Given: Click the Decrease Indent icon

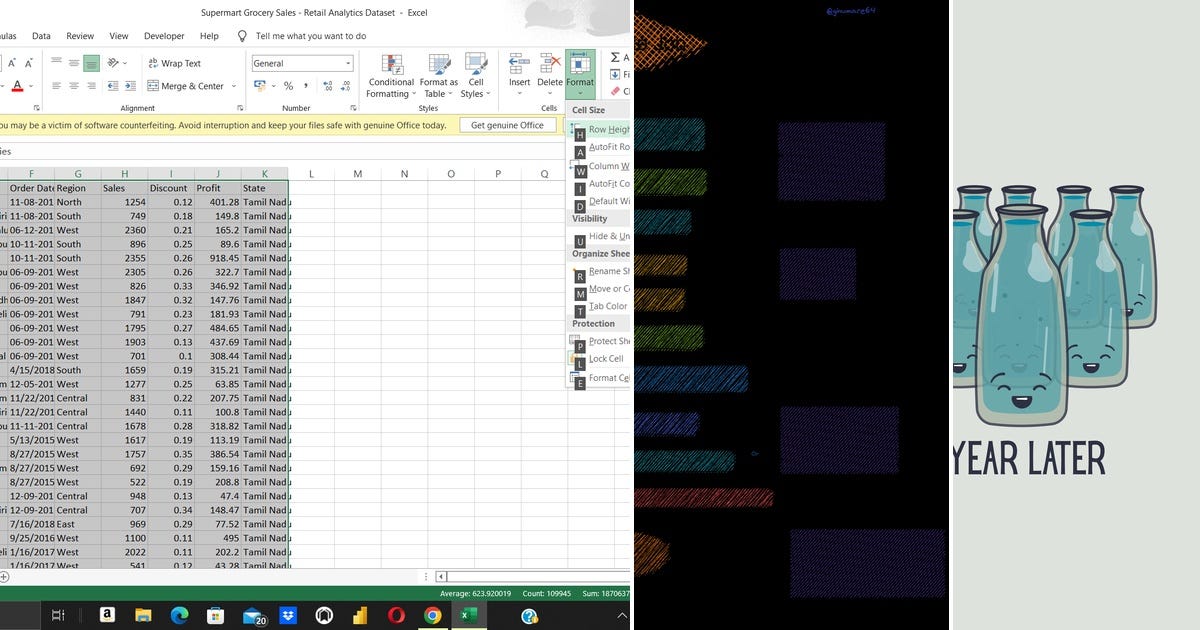Looking at the screenshot, I should click(x=112, y=86).
